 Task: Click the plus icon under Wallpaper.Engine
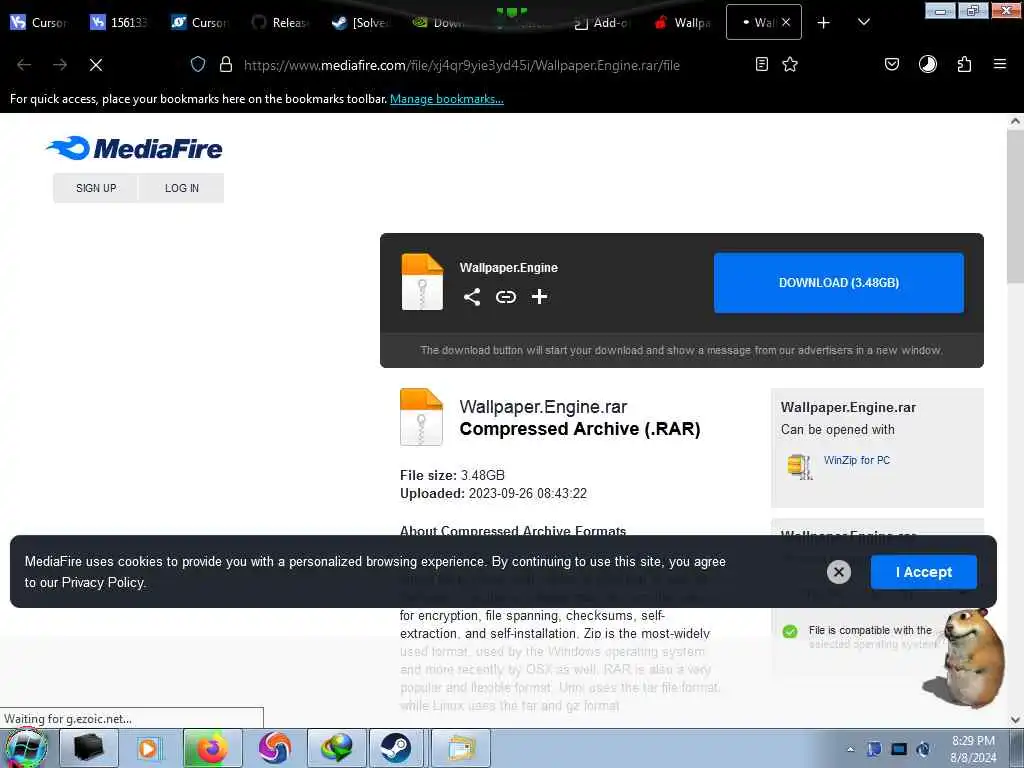pos(539,297)
